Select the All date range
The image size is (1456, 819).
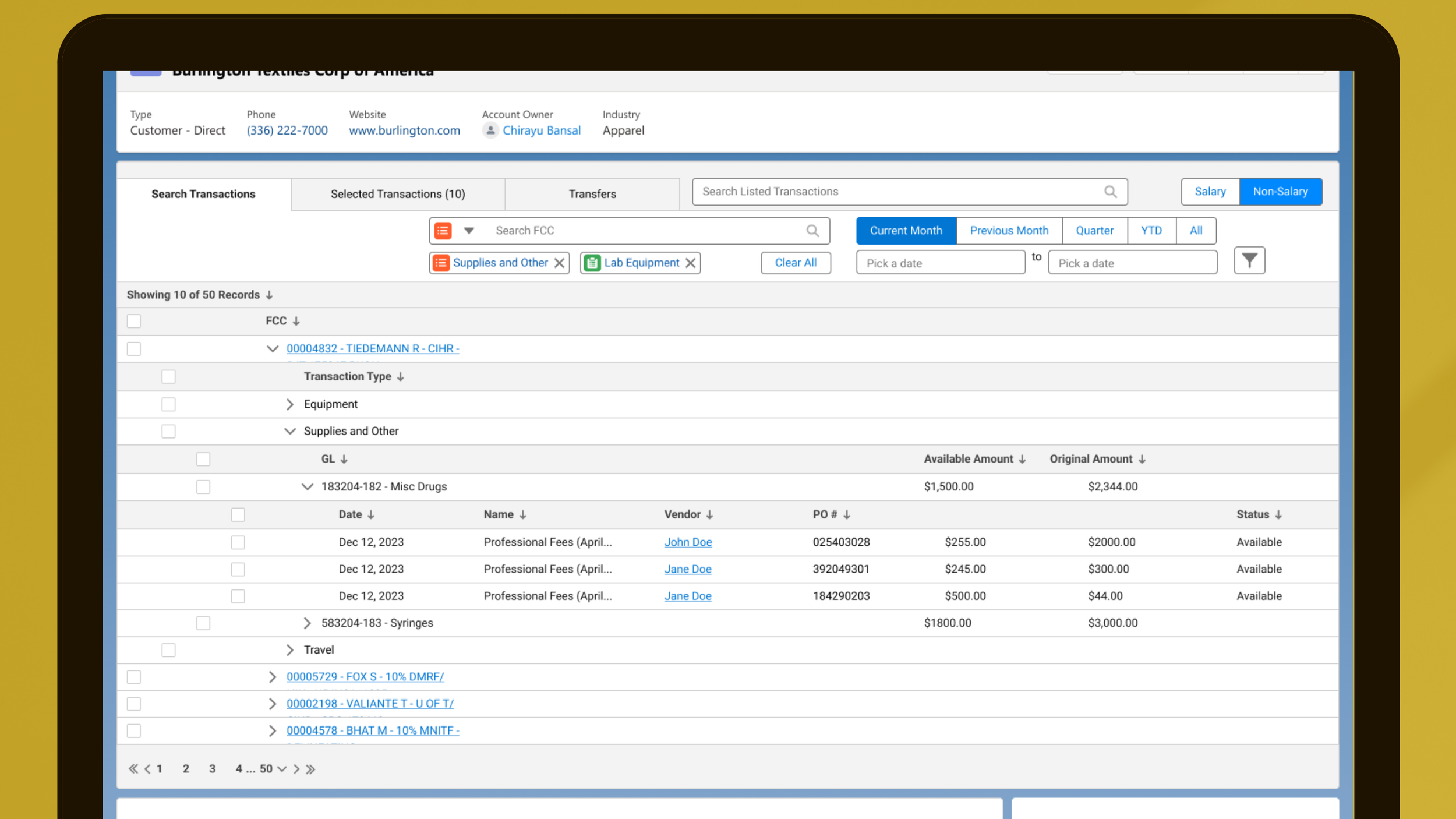coord(1196,231)
